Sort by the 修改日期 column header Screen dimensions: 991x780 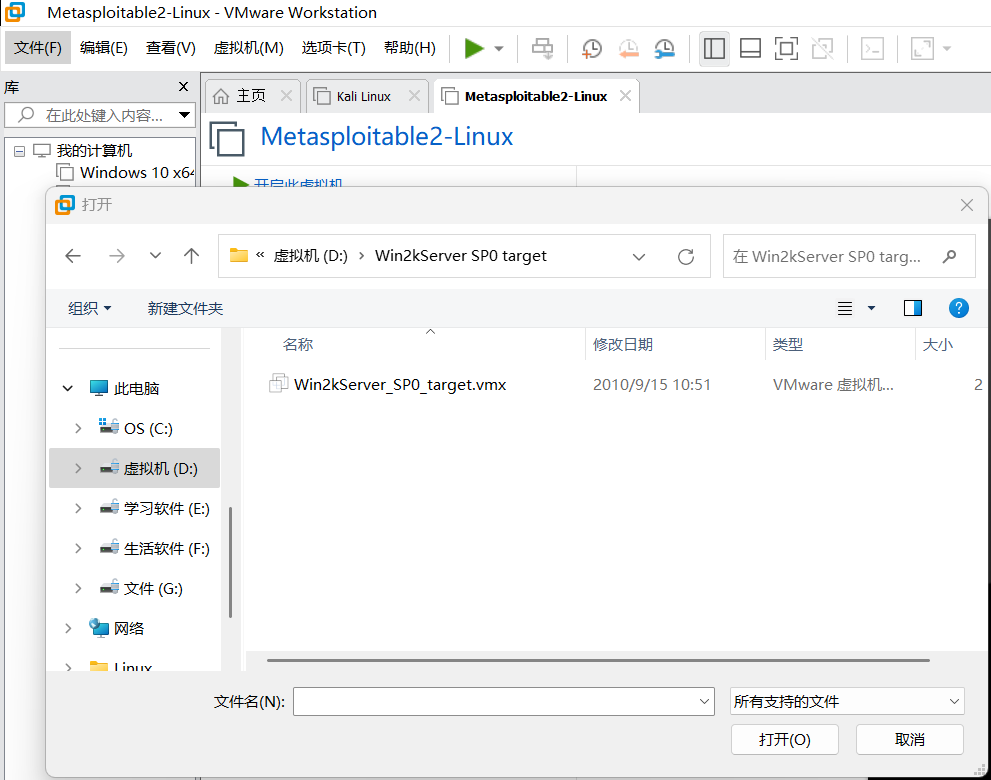(623, 345)
